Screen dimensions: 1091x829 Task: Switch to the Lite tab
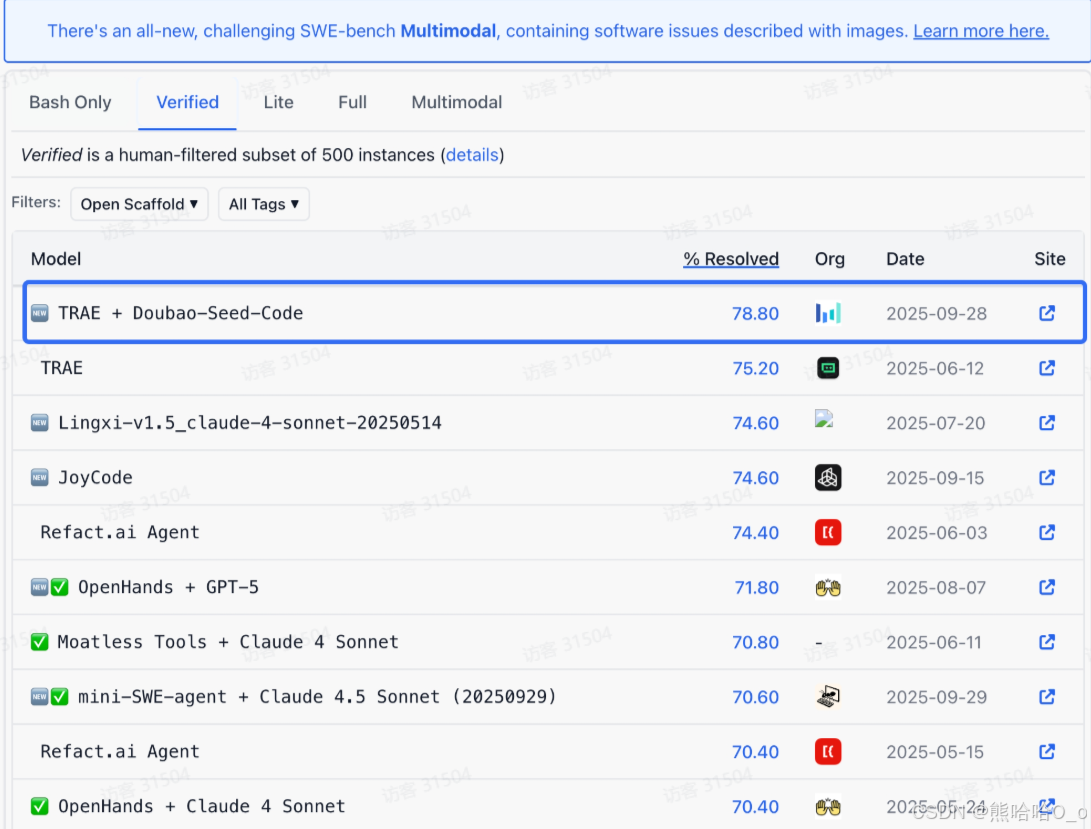[x=278, y=102]
